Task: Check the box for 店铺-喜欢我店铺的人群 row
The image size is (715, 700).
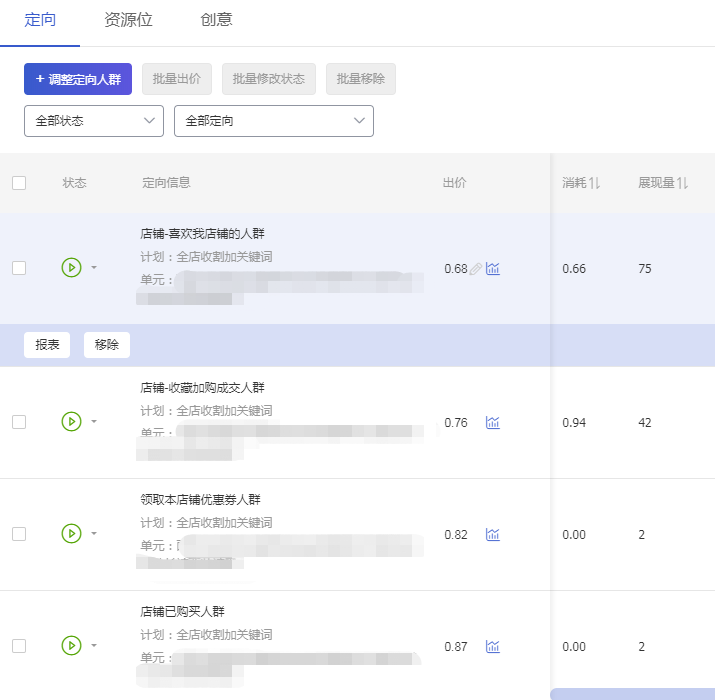Action: [19, 268]
